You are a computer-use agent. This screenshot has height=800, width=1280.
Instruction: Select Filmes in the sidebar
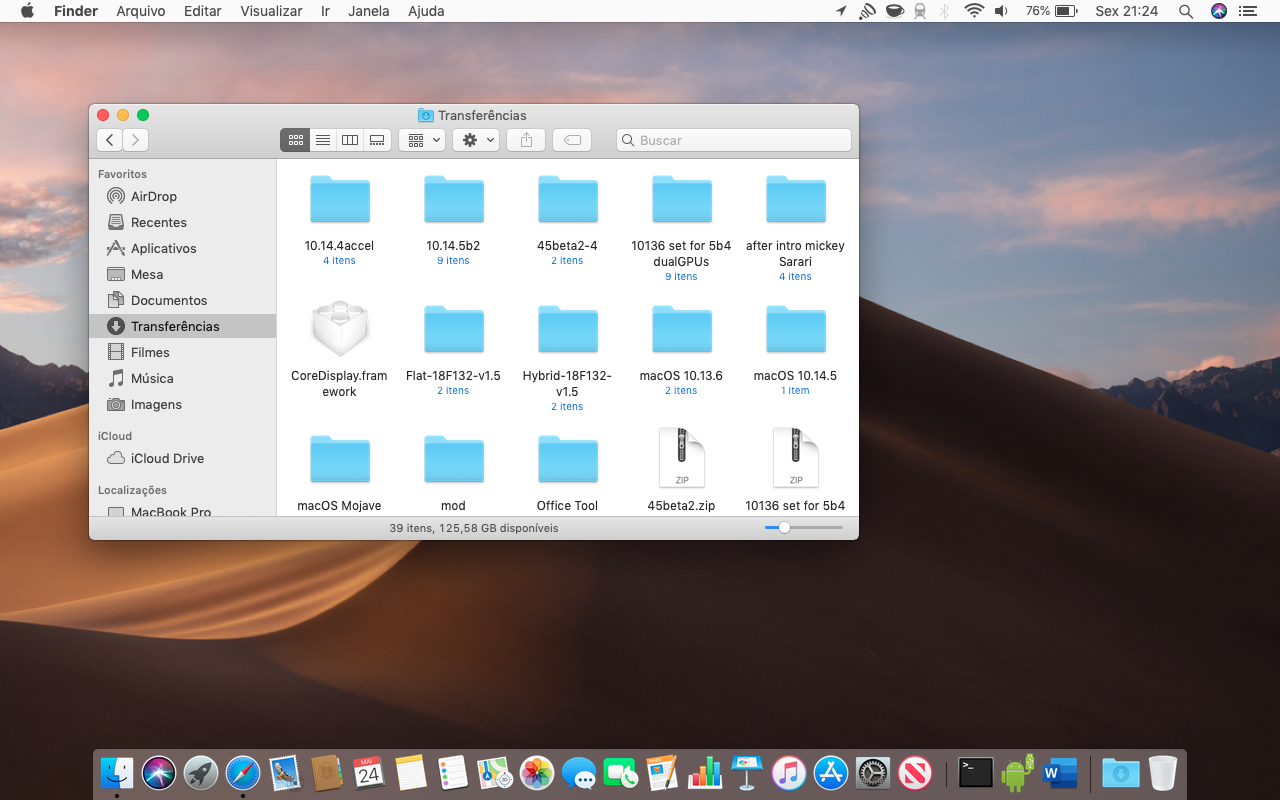coord(150,353)
